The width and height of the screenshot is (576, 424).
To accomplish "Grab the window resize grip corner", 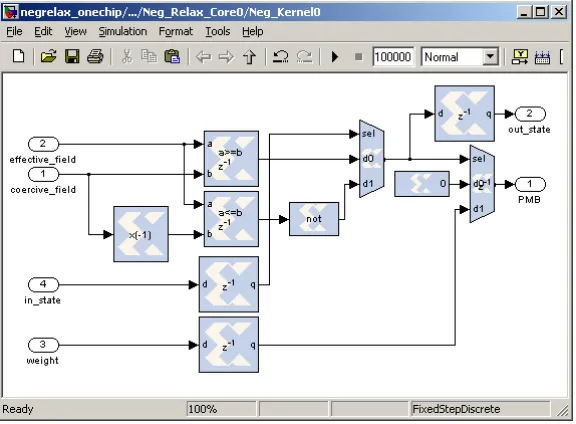I will (x=562, y=411).
